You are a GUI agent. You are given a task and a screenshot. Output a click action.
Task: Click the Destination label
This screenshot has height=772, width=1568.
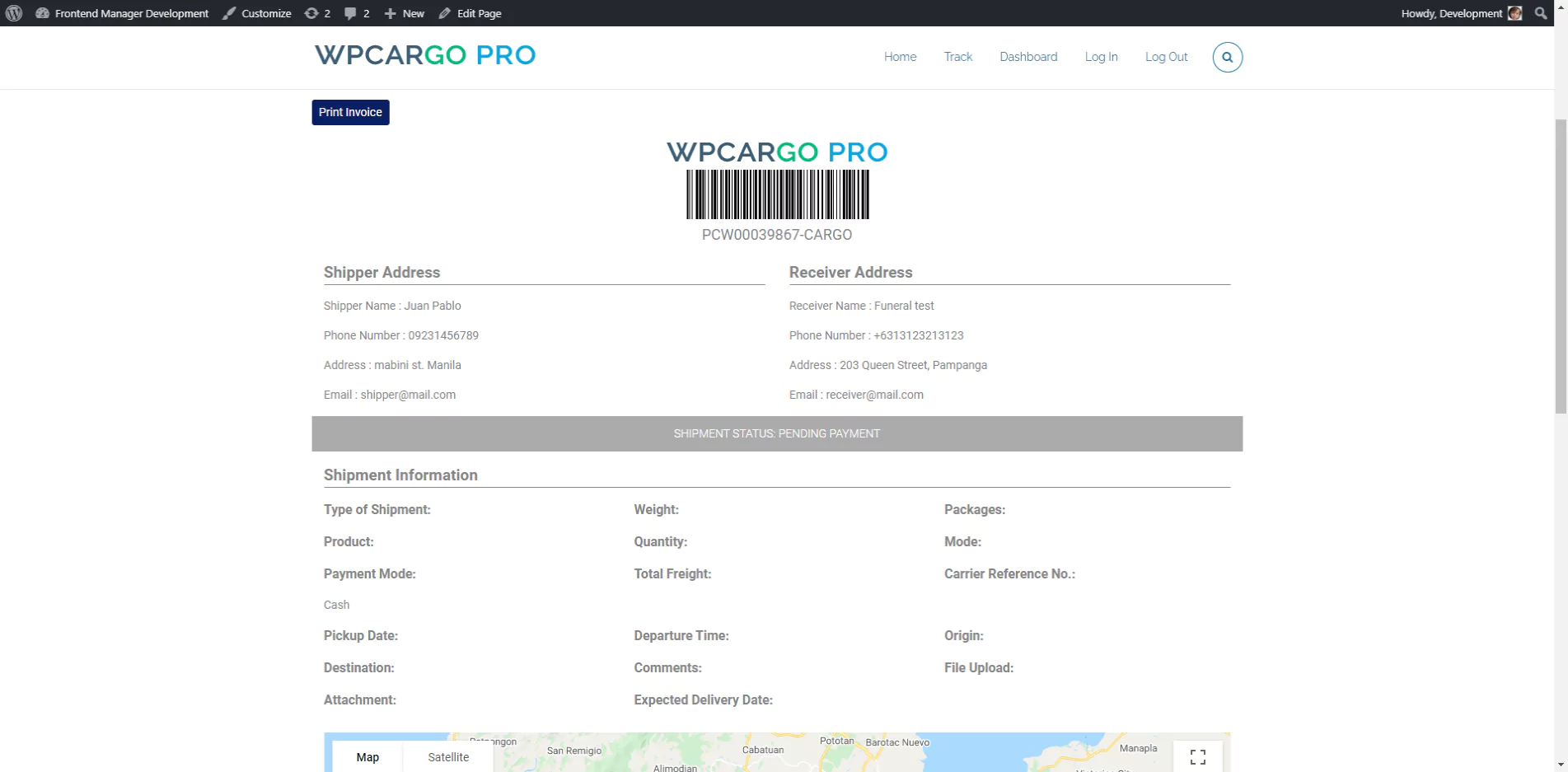point(358,667)
